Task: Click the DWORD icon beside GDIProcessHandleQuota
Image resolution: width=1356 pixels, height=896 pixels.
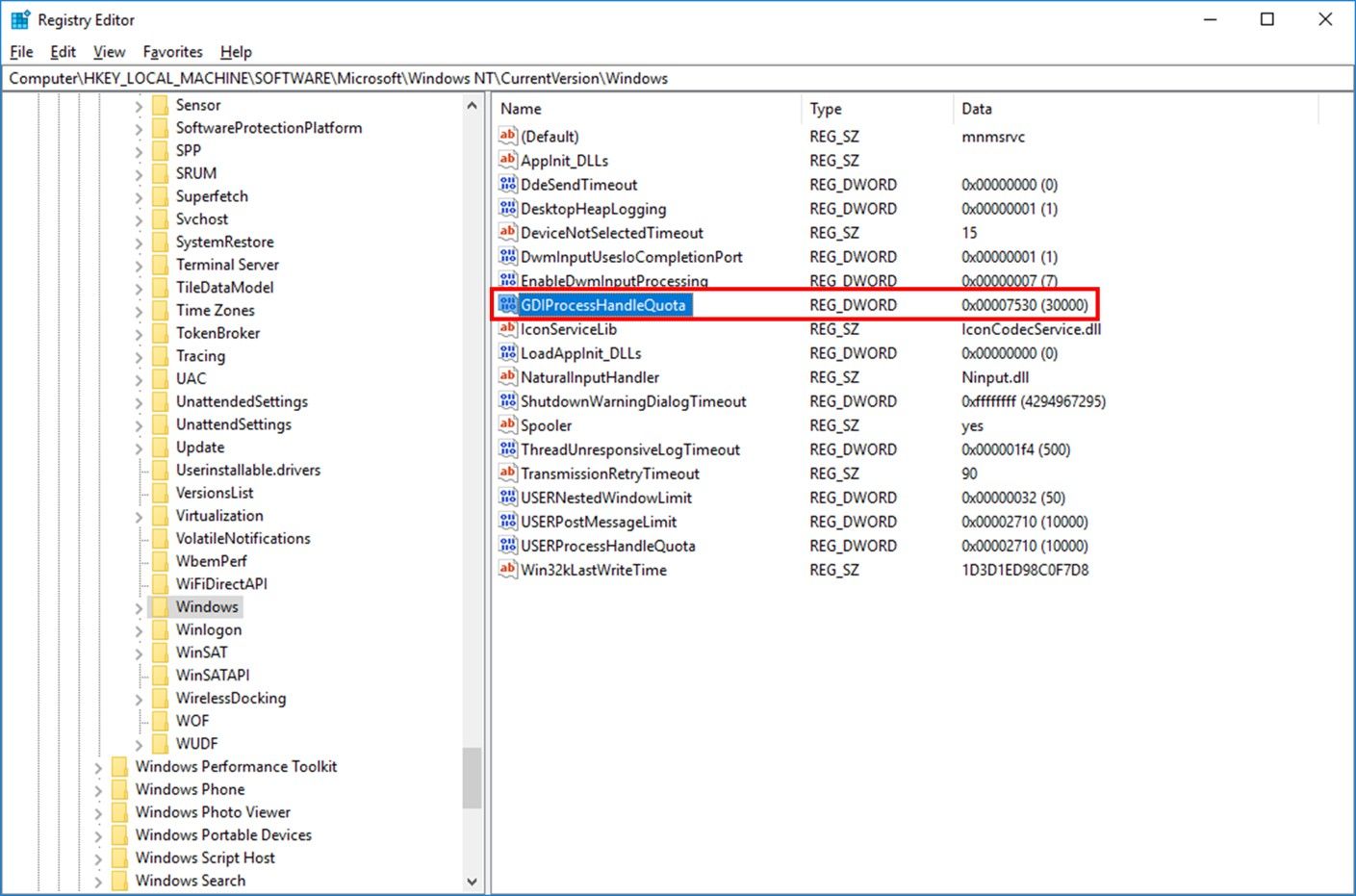Action: coord(508,304)
